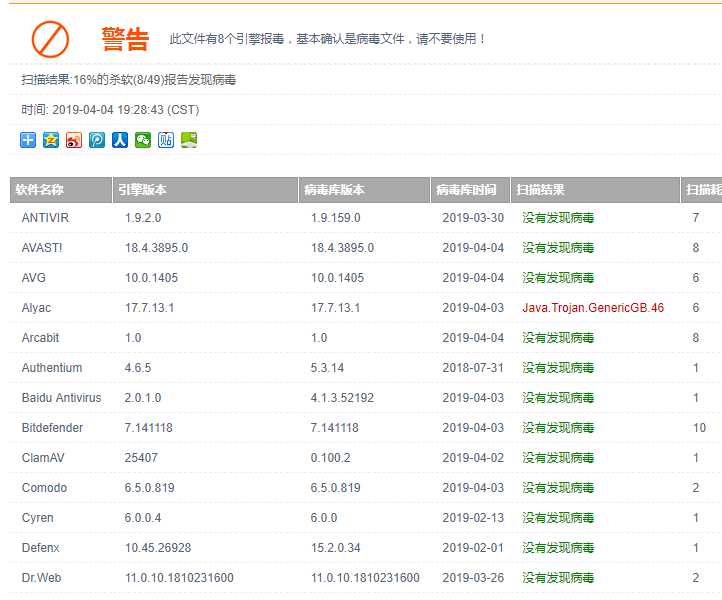Click Defenx database version 15.2.0.34
Screen dimensions: 722x600
coord(335,548)
